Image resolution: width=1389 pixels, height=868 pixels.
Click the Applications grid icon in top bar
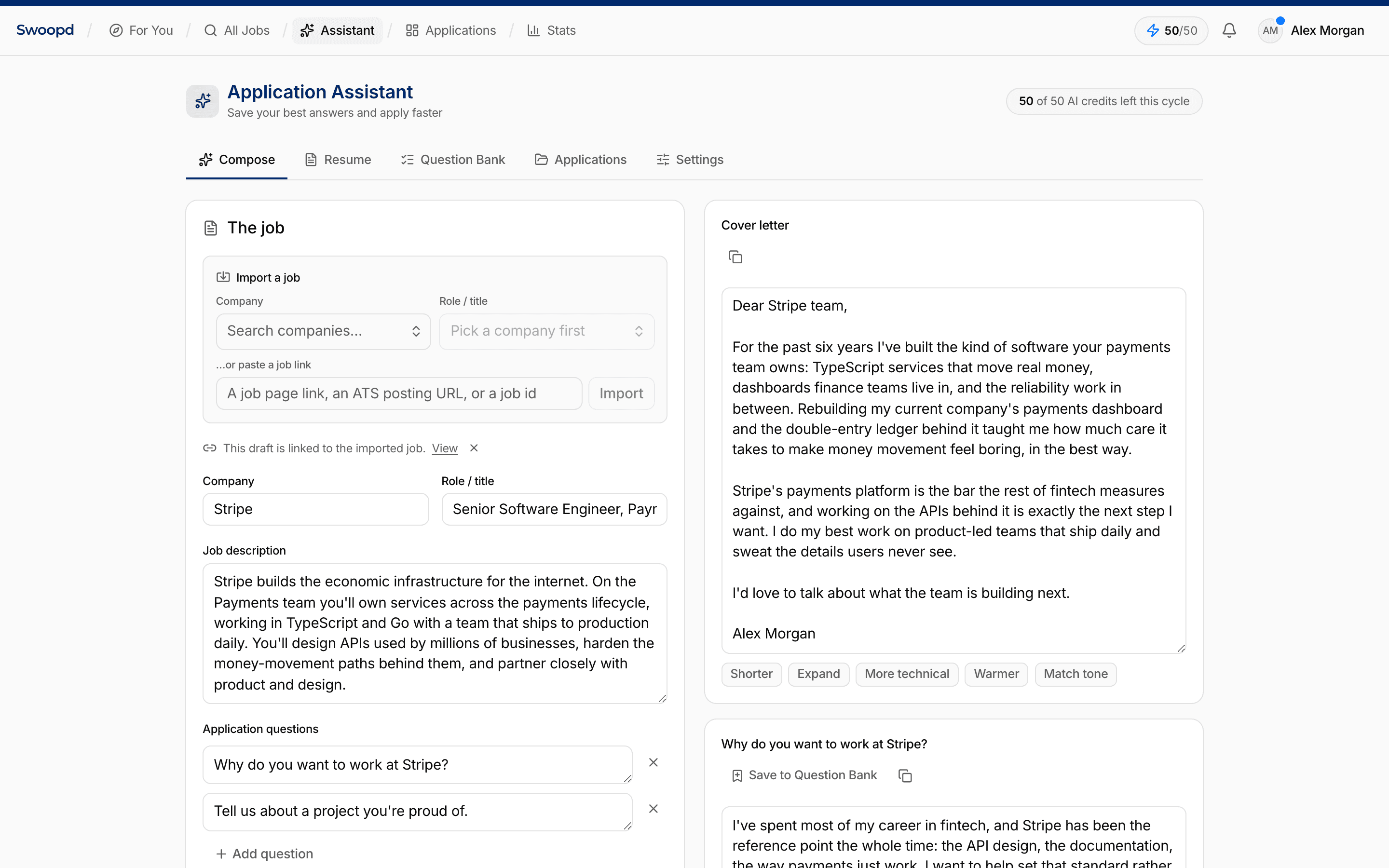(x=411, y=30)
